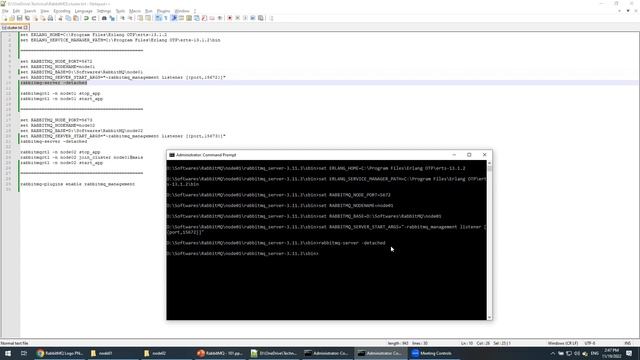Open the Document Map panel icon
640x360 pixels.
click(x=189, y=18)
